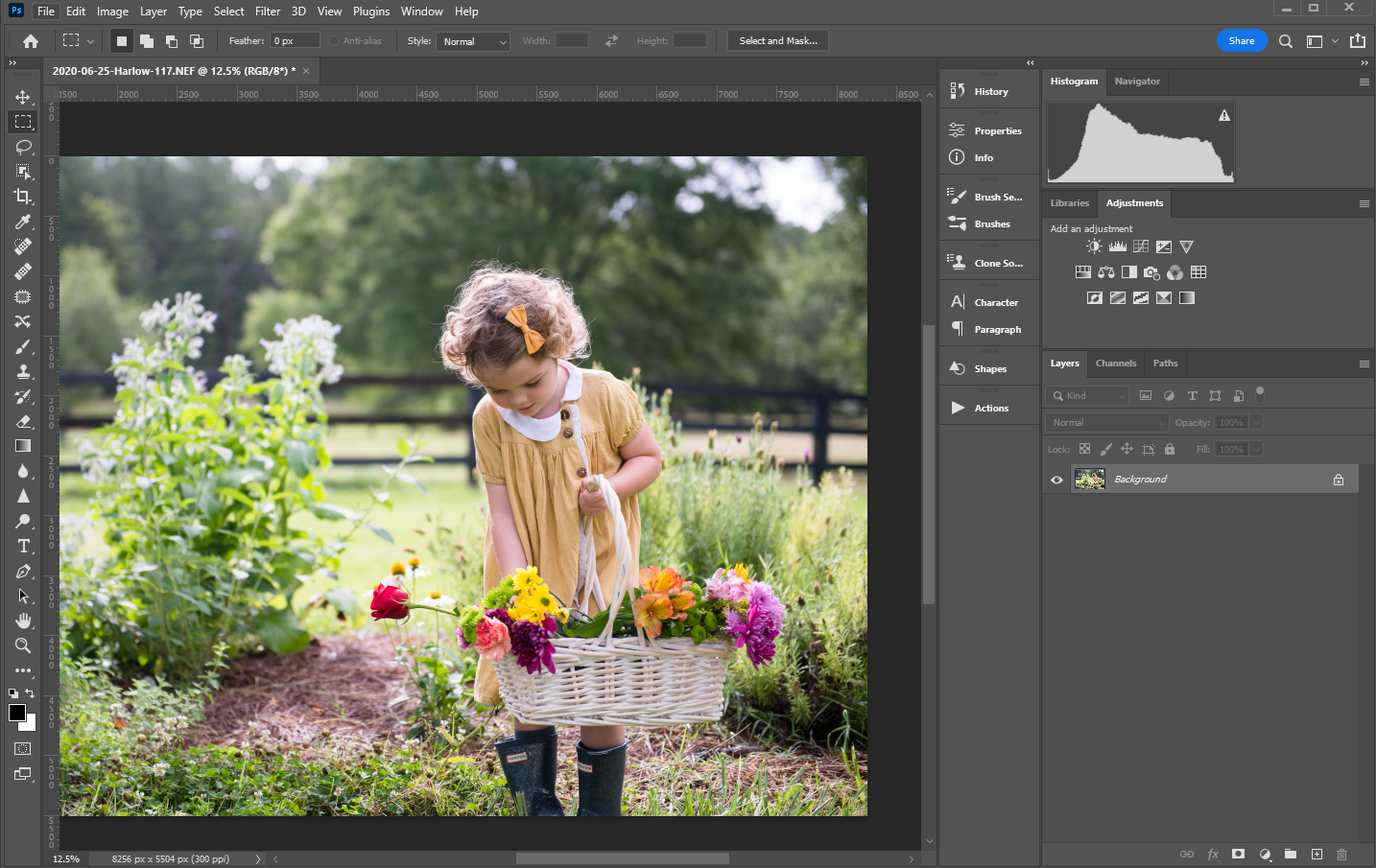Open the Filter menu

pos(267,12)
